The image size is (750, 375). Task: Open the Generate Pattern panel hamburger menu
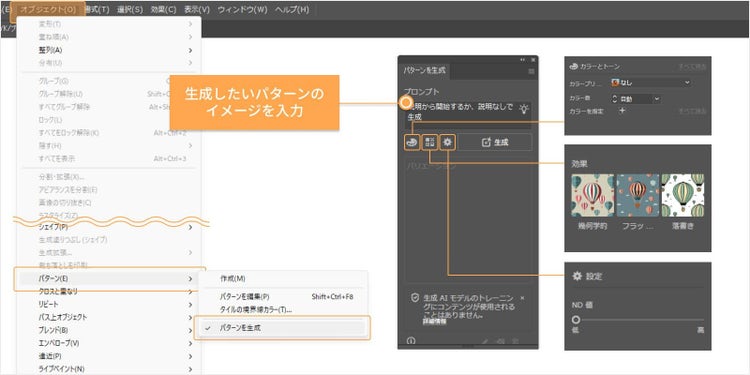531,71
